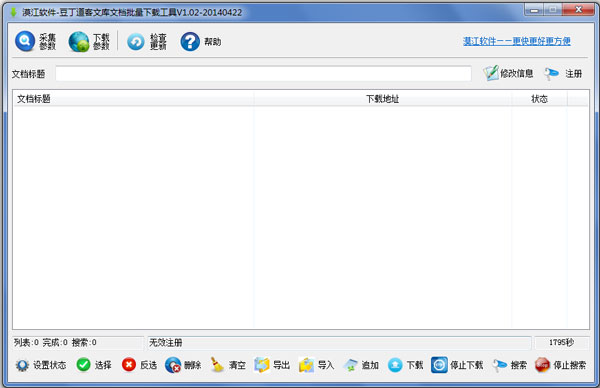Close the application window
This screenshot has height=388, width=600.
pyautogui.click(x=579, y=10)
